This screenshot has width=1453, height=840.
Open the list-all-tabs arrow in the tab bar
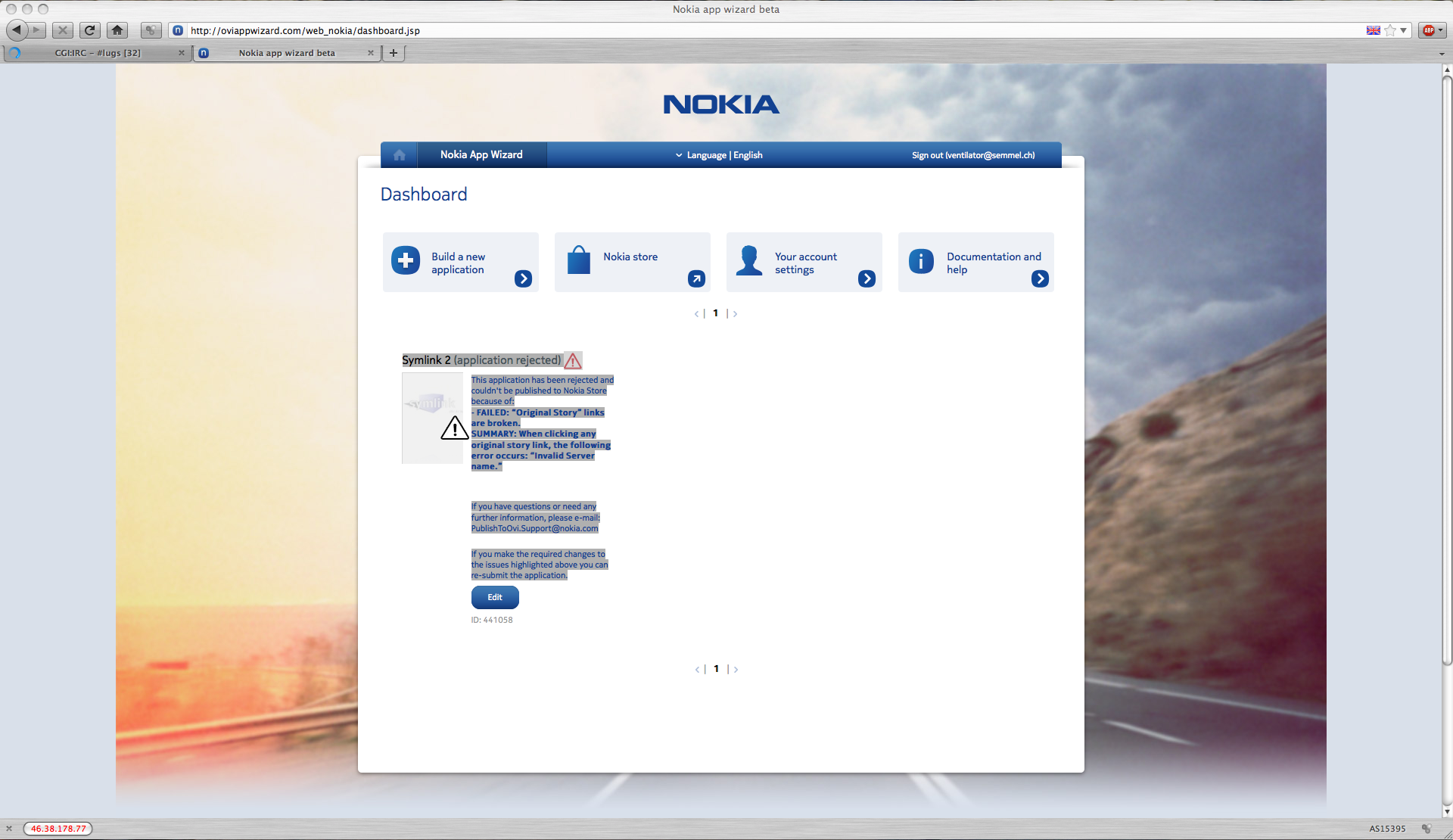pyautogui.click(x=1442, y=54)
